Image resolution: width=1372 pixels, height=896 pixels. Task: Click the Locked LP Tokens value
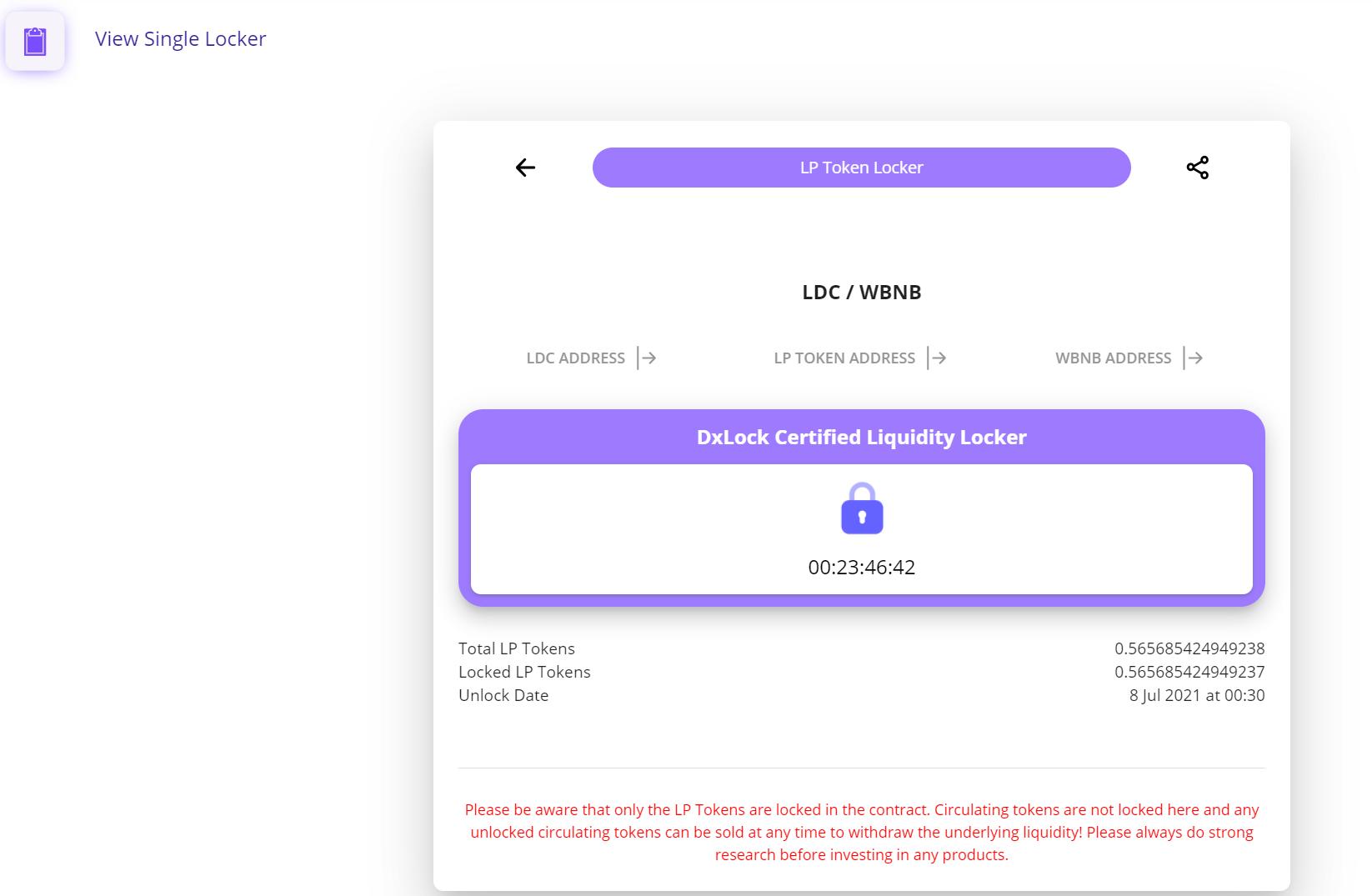(1189, 672)
